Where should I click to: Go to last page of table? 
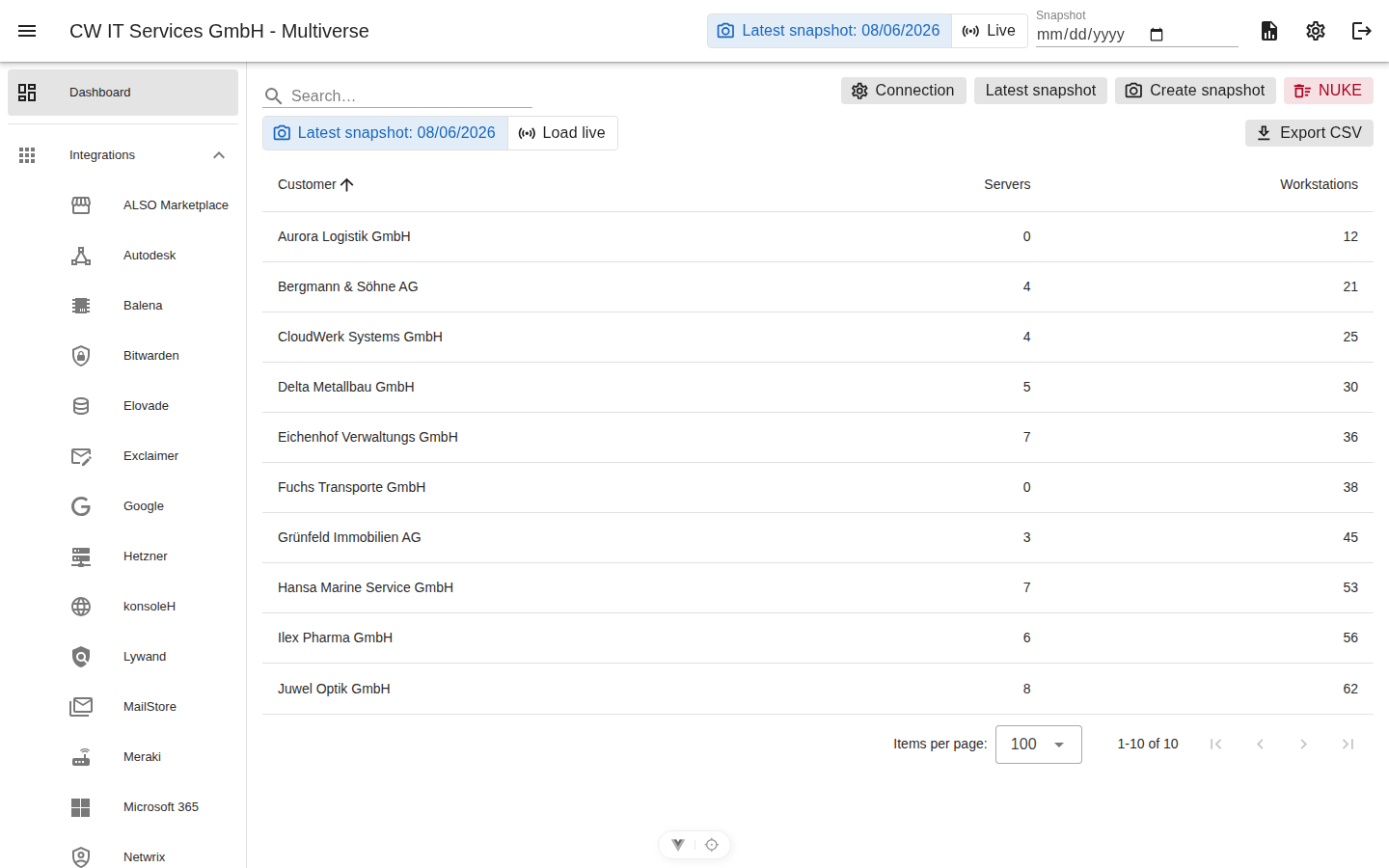tap(1348, 745)
